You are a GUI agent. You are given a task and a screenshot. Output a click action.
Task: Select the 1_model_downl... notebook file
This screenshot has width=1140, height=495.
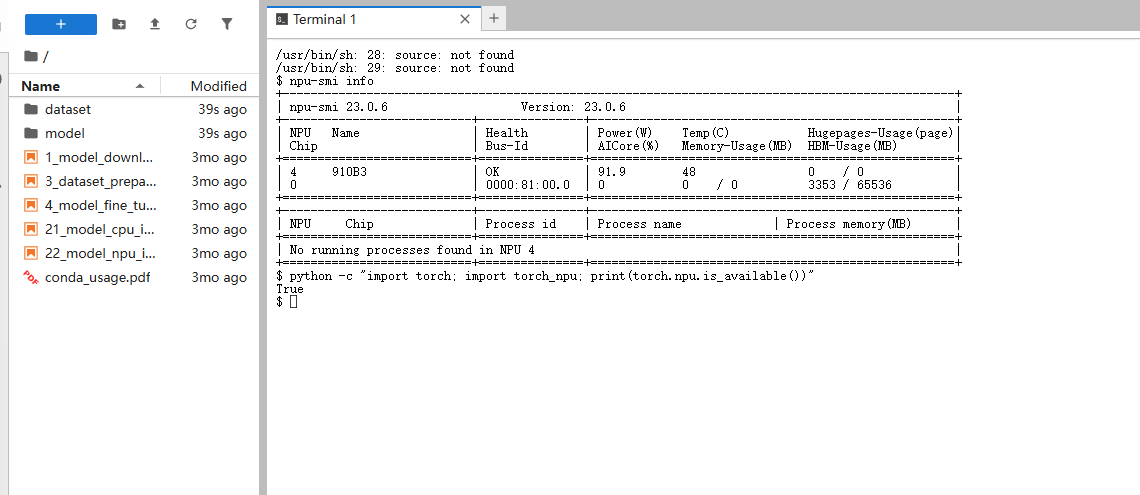point(135,158)
